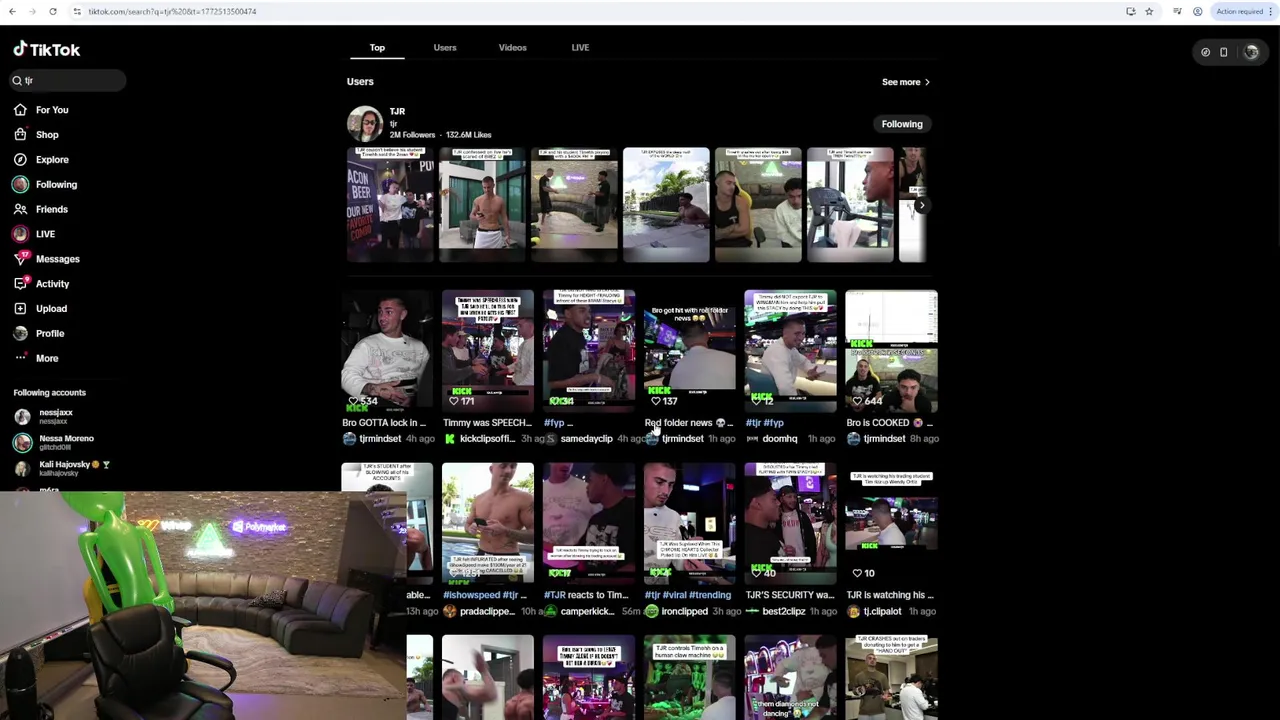Open the ACON BEER carousel video

390,205
